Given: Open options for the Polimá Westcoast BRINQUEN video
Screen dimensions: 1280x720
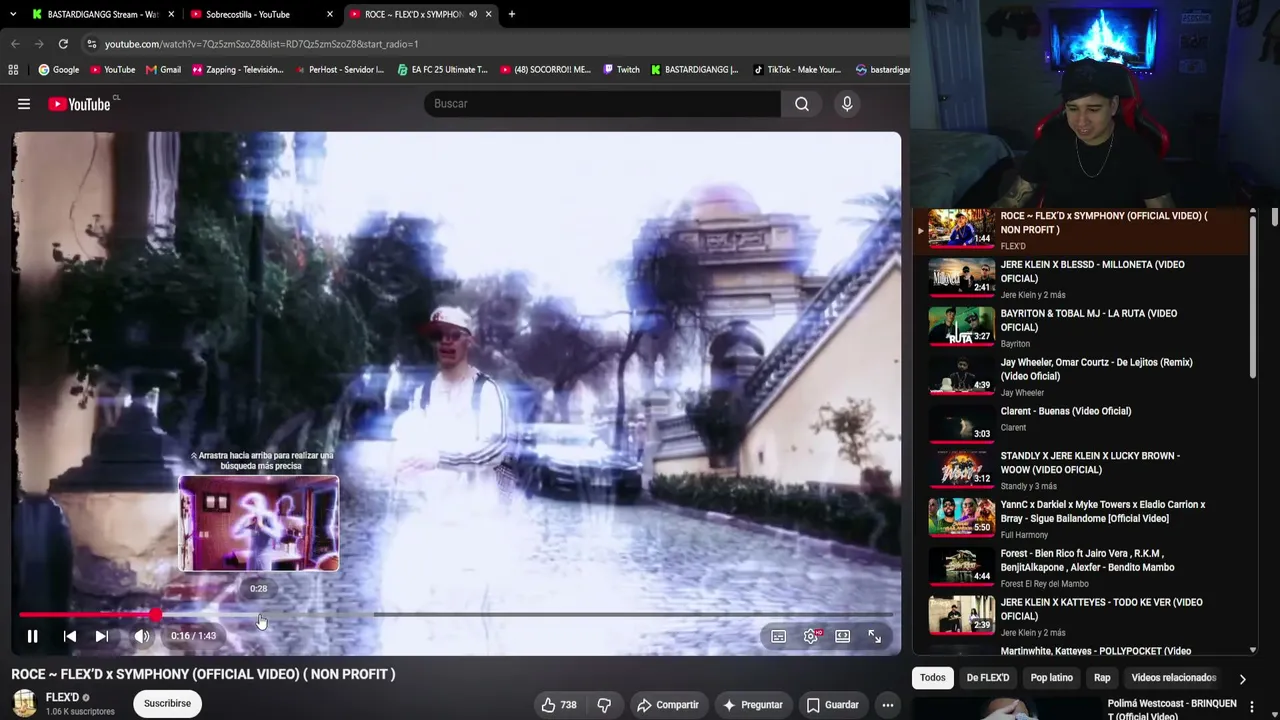Looking at the screenshot, I should (1252, 707).
